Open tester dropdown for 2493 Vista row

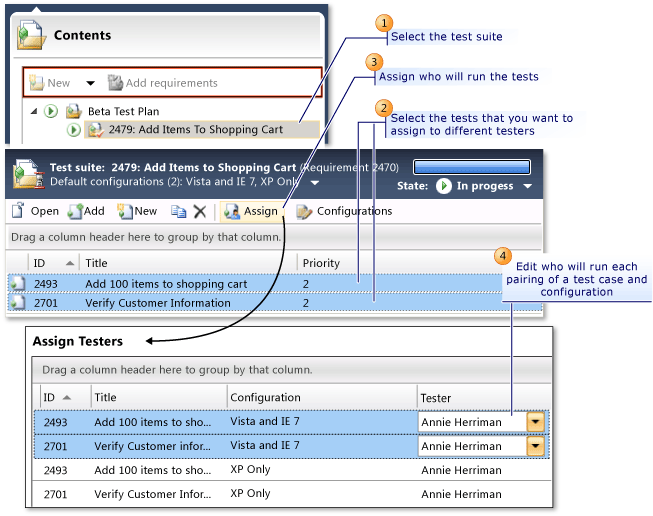[x=535, y=422]
